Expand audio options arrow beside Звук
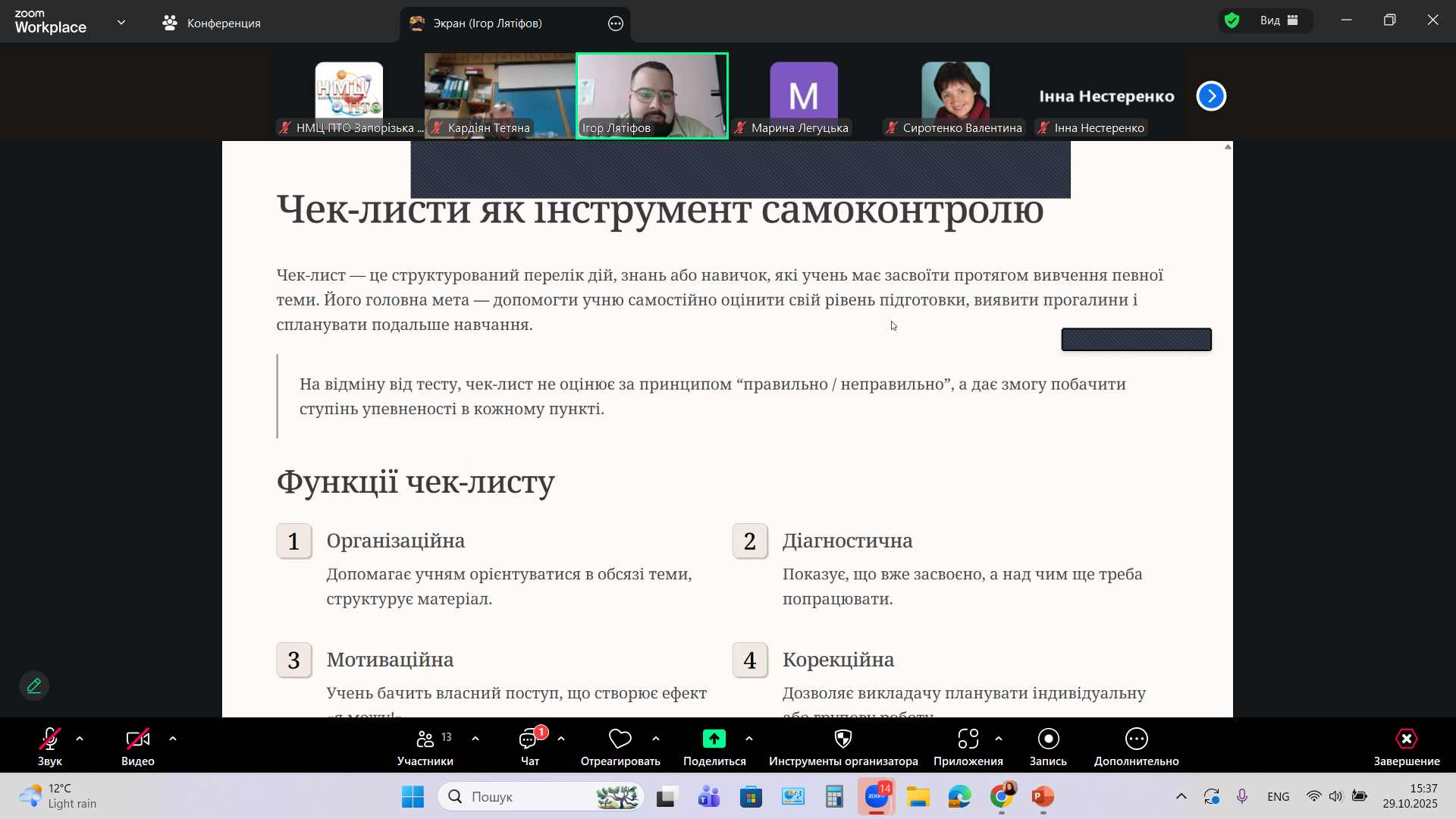This screenshot has width=1456, height=819. pyautogui.click(x=80, y=739)
